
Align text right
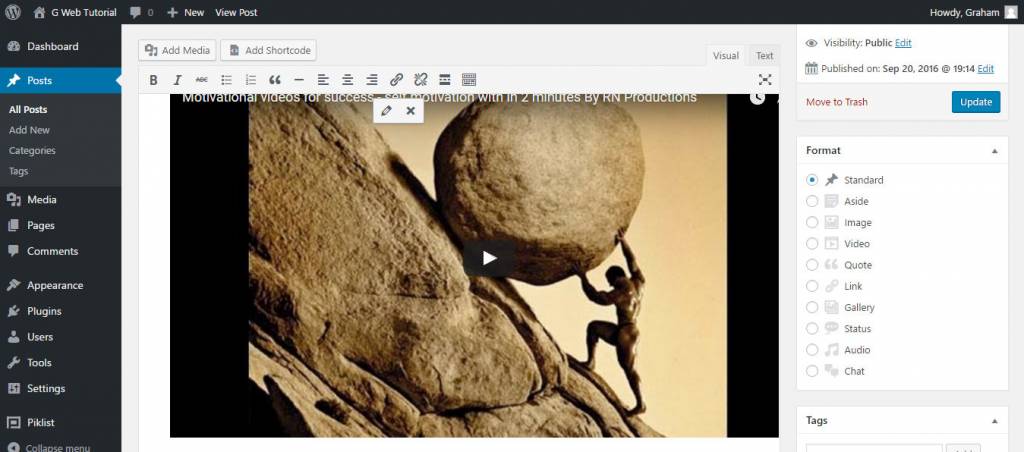[372, 80]
